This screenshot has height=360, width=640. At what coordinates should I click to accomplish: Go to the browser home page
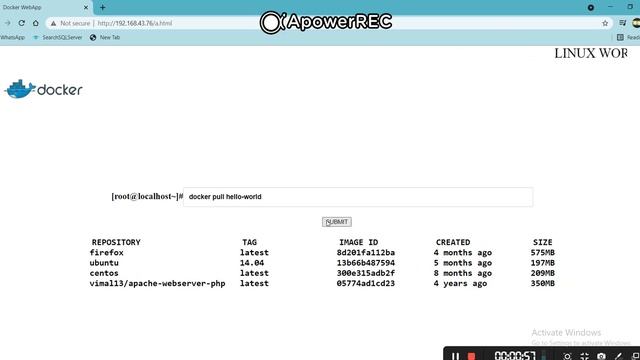point(36,23)
